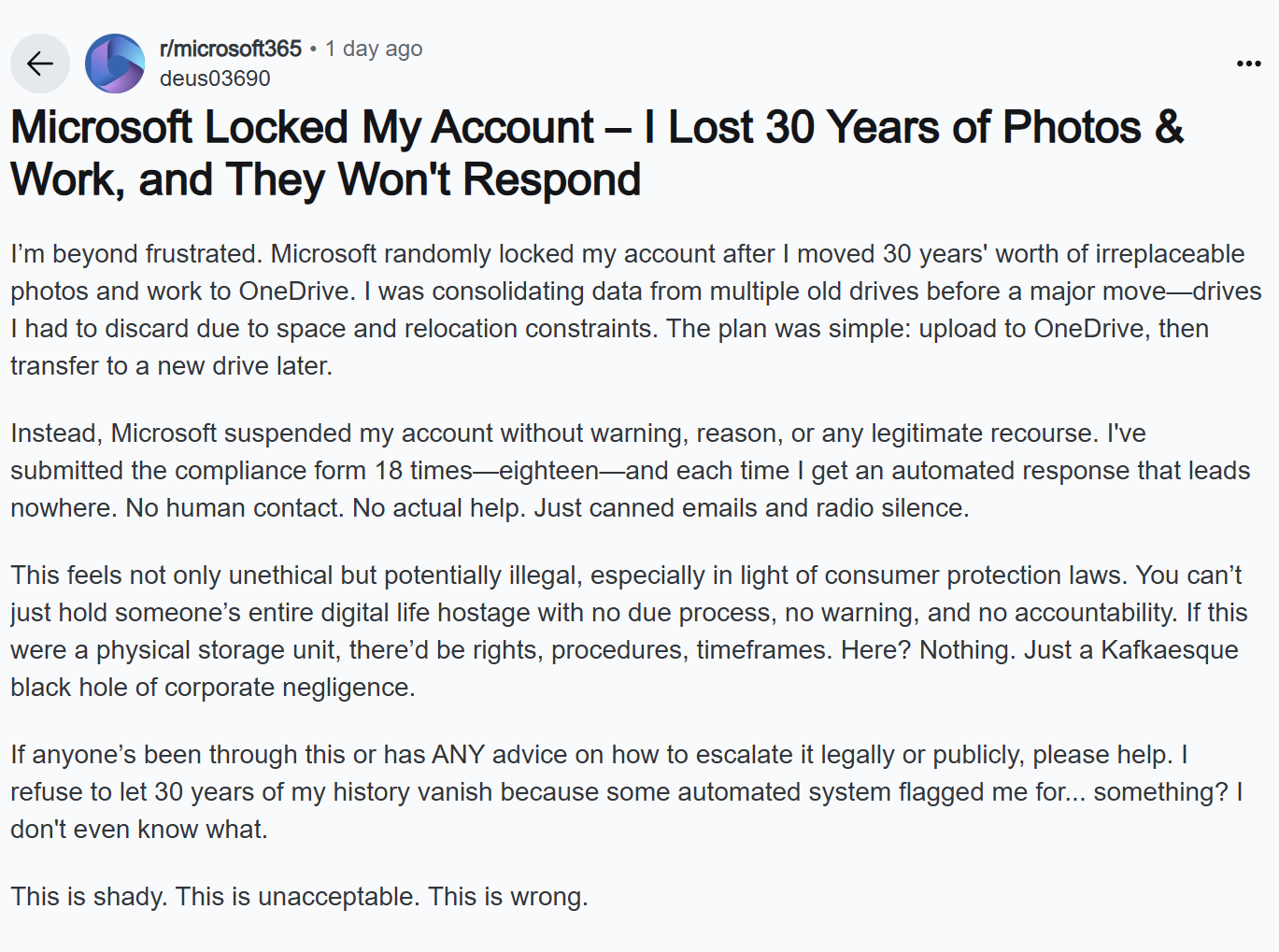Click the paragraph starting 'I'm beyond frustrated'
1279x952 pixels.
(x=636, y=309)
